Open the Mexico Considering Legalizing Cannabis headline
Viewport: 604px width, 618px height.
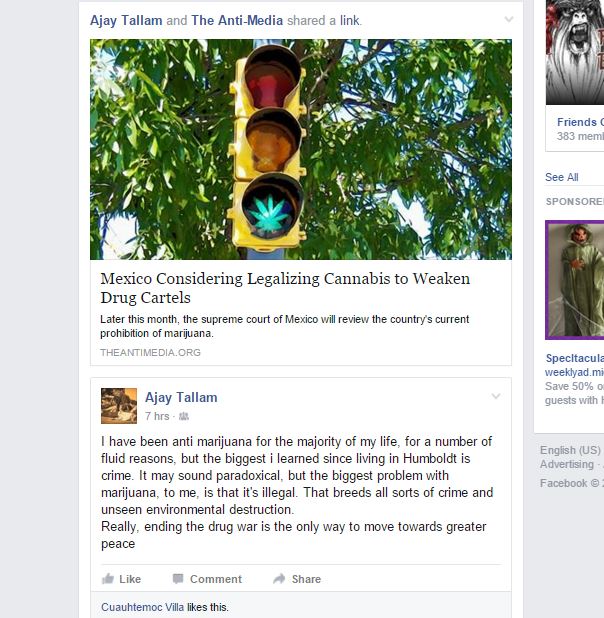[285, 288]
